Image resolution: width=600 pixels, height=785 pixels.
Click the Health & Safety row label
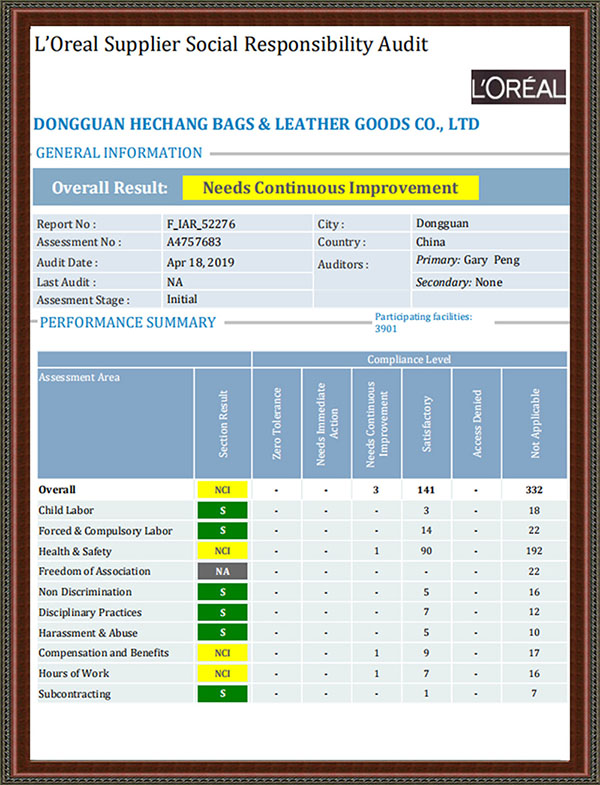click(75, 551)
